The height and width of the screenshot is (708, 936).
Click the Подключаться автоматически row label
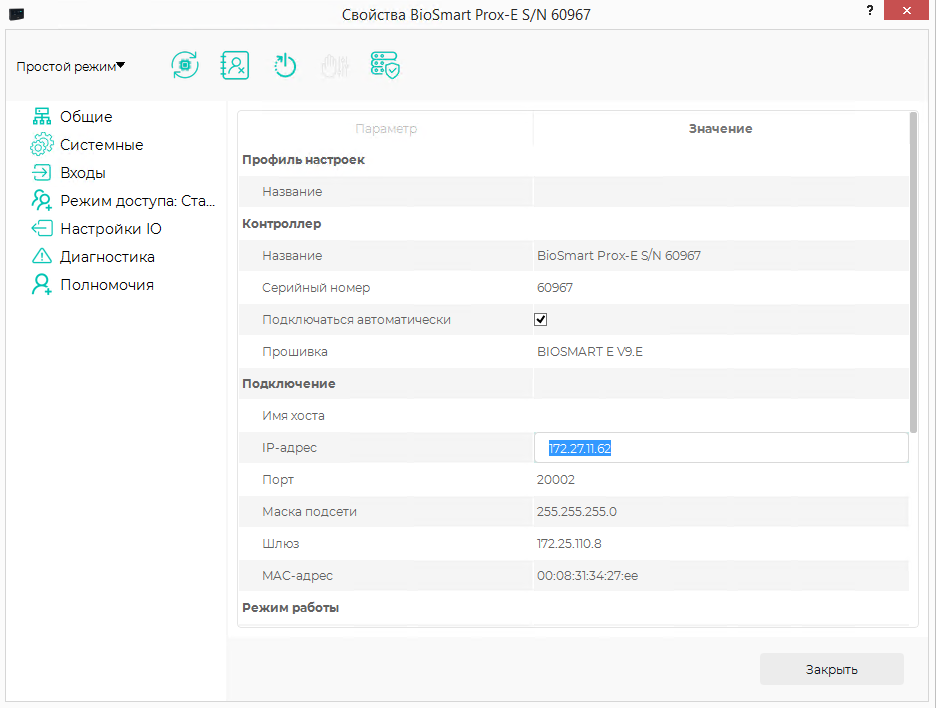pyautogui.click(x=356, y=319)
